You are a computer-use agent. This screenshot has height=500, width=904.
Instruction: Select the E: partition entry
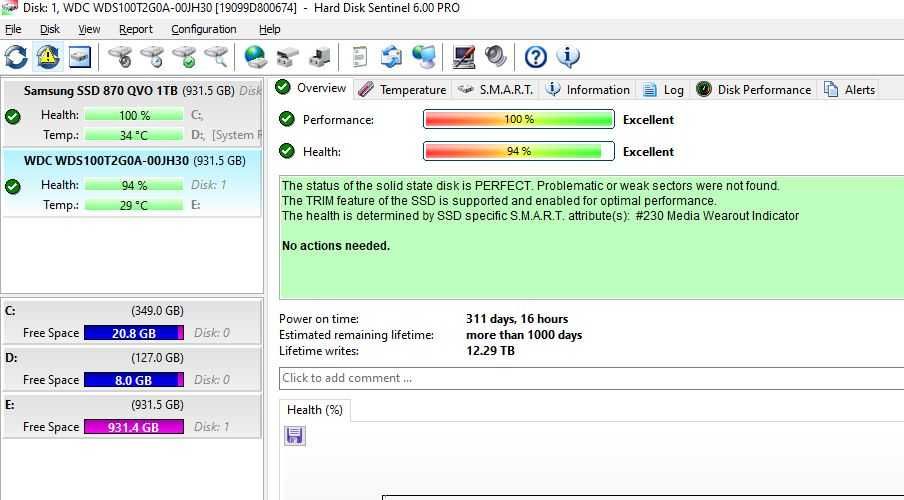tap(133, 415)
